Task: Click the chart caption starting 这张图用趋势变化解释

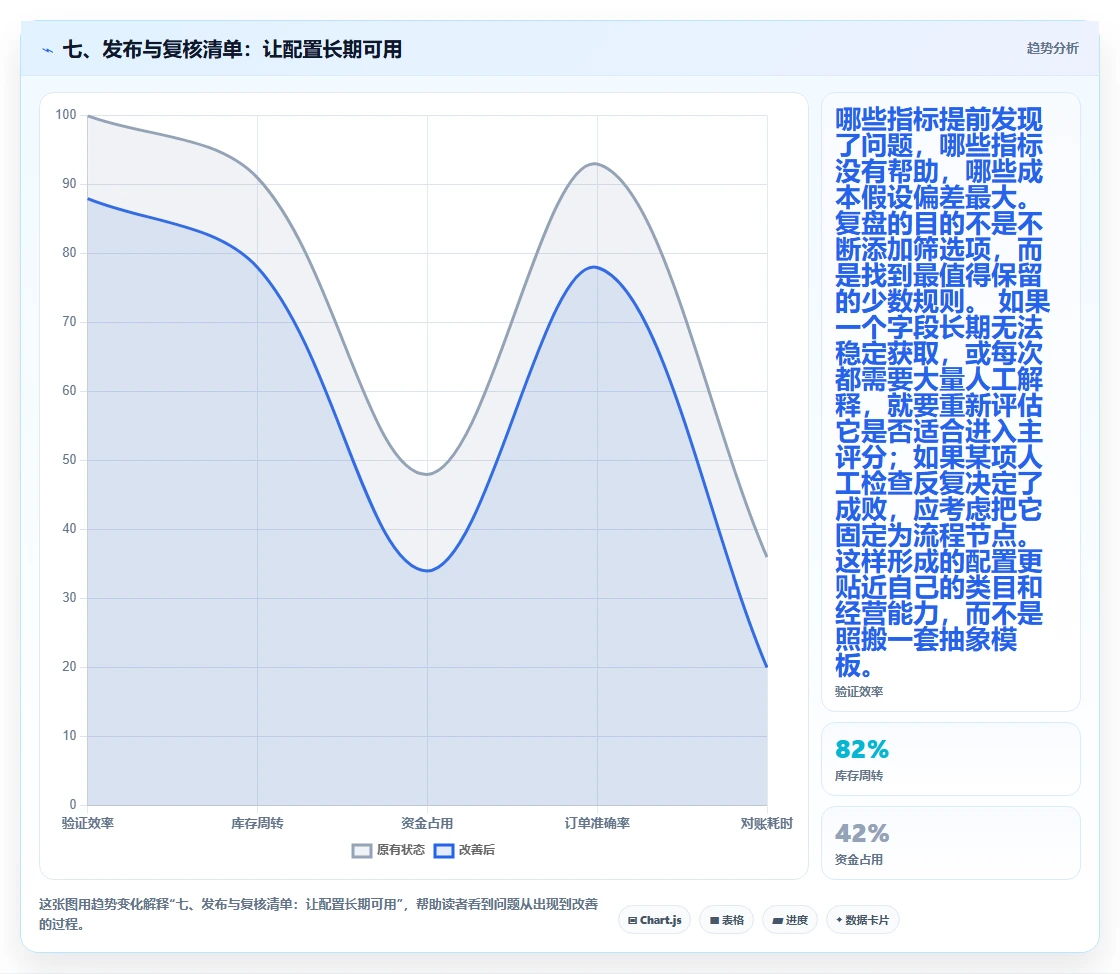Action: pos(318,914)
